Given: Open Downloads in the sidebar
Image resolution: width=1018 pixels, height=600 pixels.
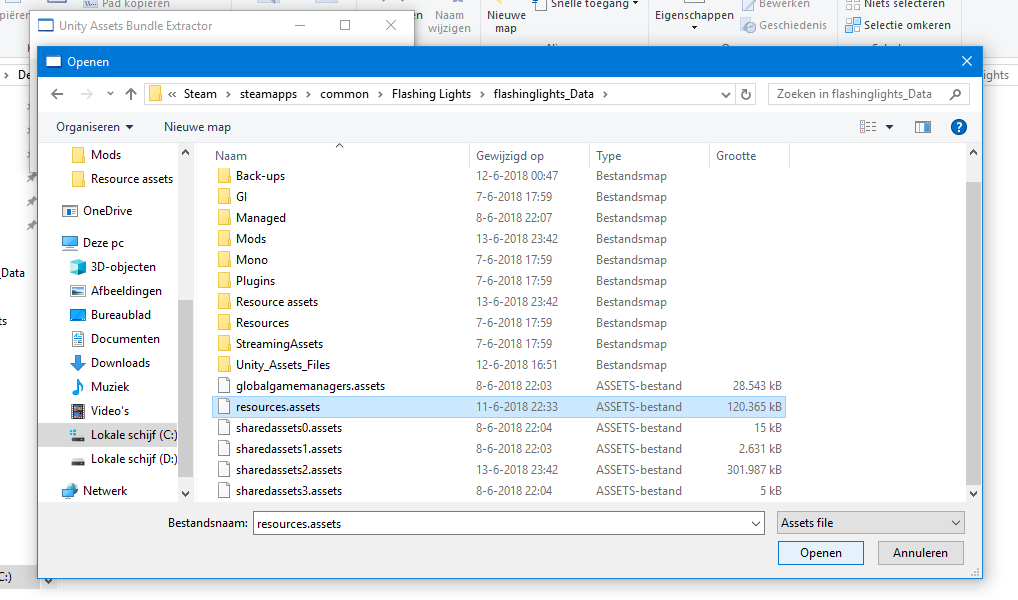Looking at the screenshot, I should (x=120, y=363).
